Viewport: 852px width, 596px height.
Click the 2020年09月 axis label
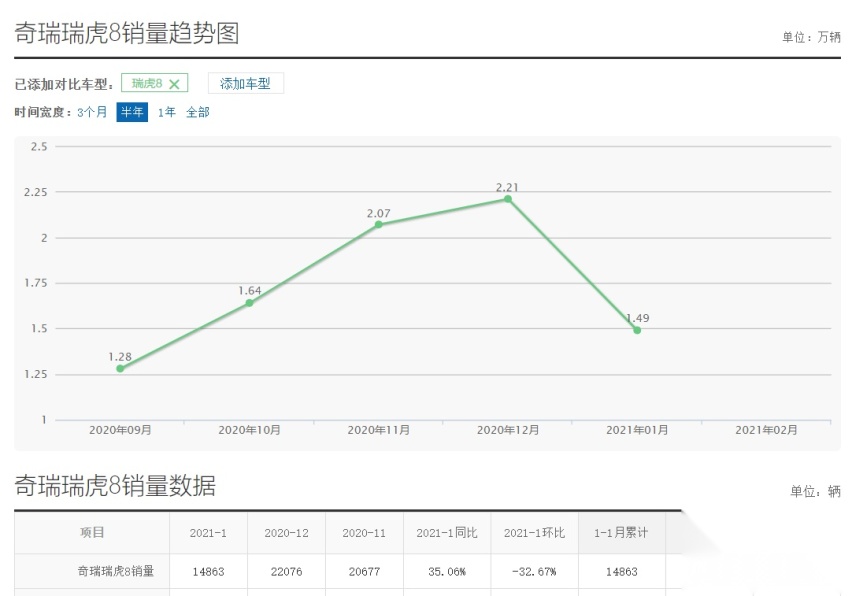coord(120,430)
